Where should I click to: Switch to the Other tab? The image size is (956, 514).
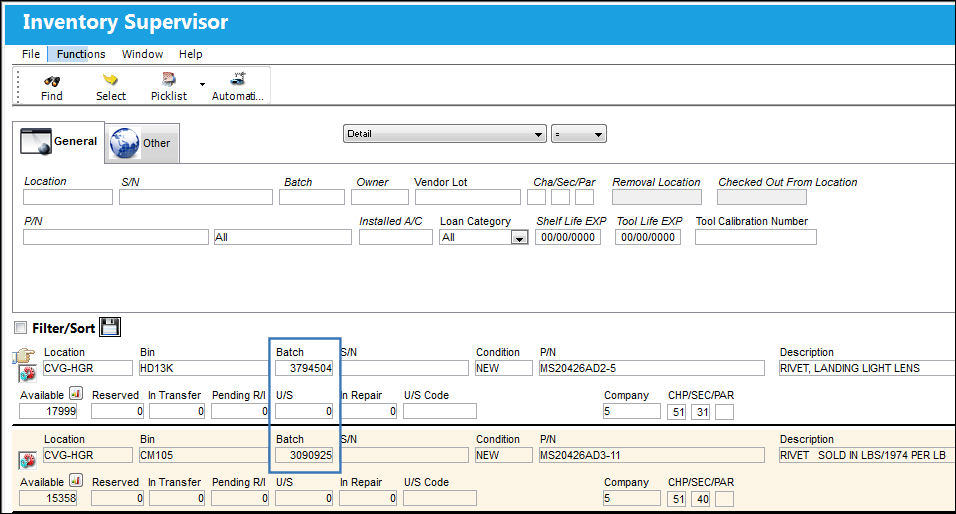coord(142,143)
